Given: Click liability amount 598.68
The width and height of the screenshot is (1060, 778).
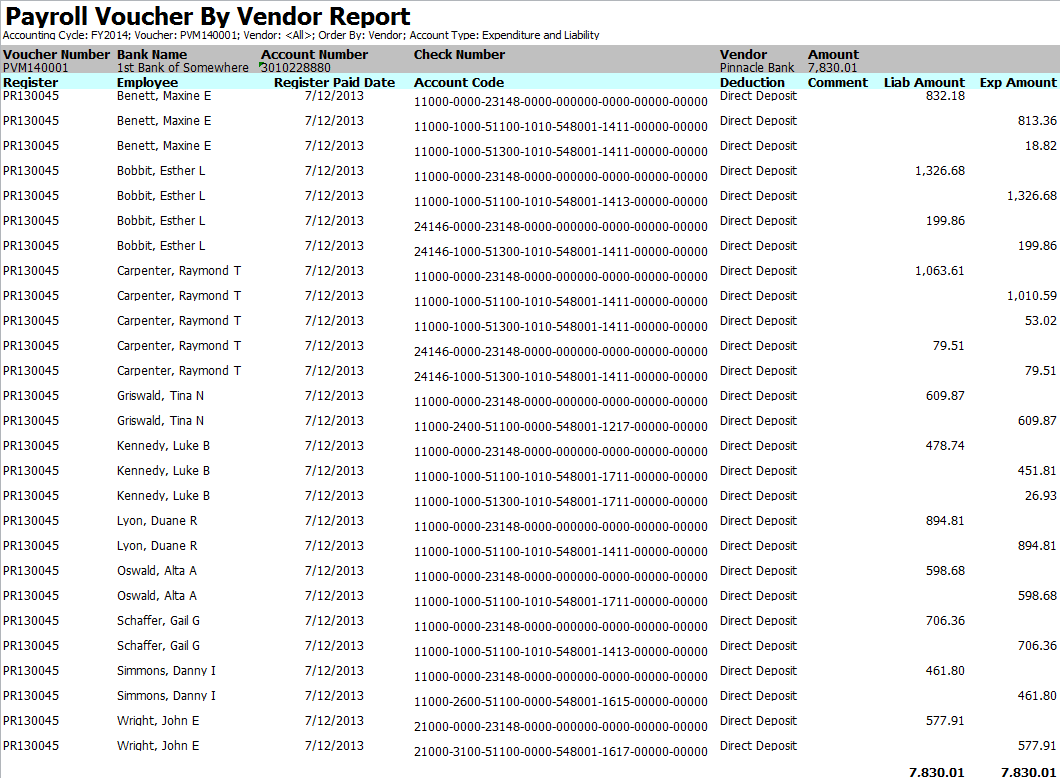Looking at the screenshot, I should pyautogui.click(x=945, y=570).
